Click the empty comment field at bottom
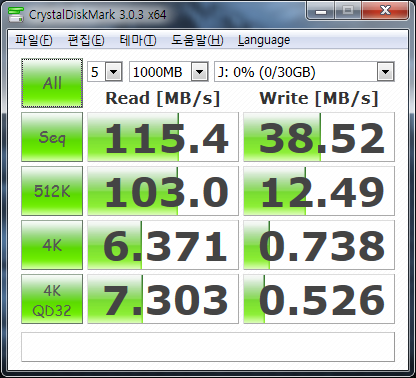This screenshot has width=416, height=378. [208, 347]
